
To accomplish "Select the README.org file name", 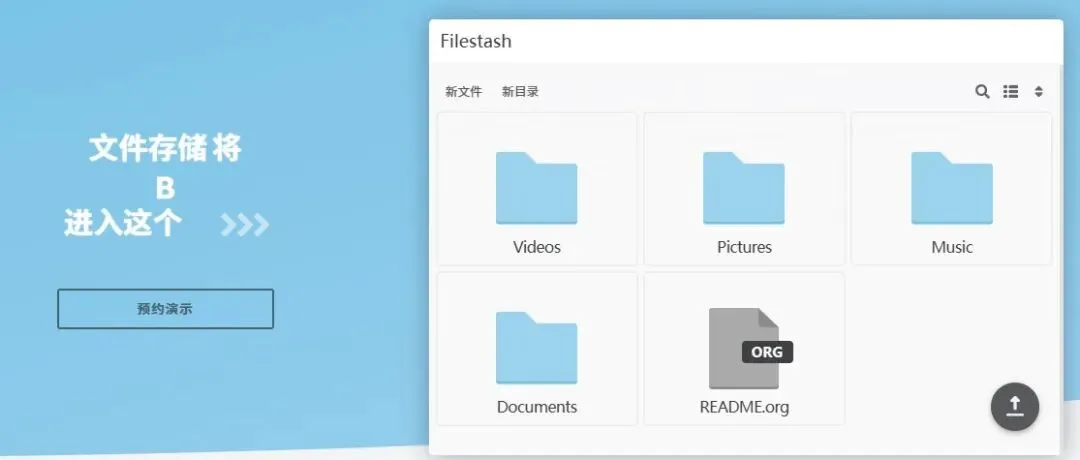I will click(745, 407).
